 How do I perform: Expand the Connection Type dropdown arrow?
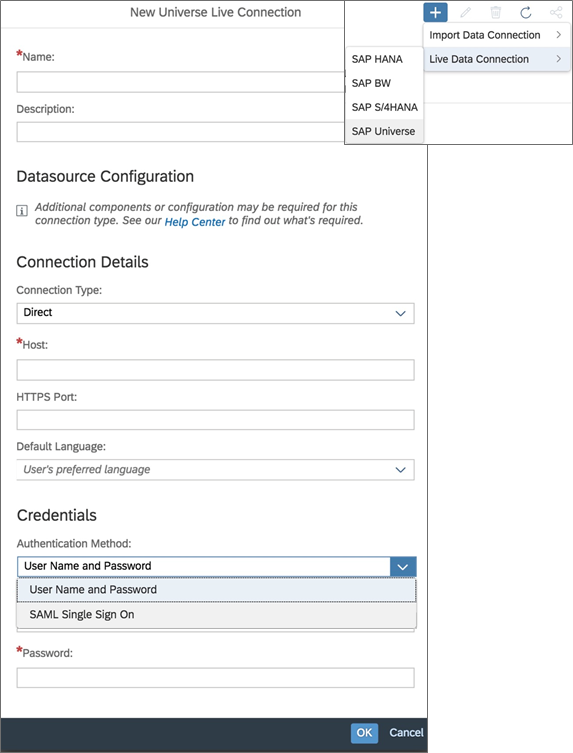coord(401,313)
